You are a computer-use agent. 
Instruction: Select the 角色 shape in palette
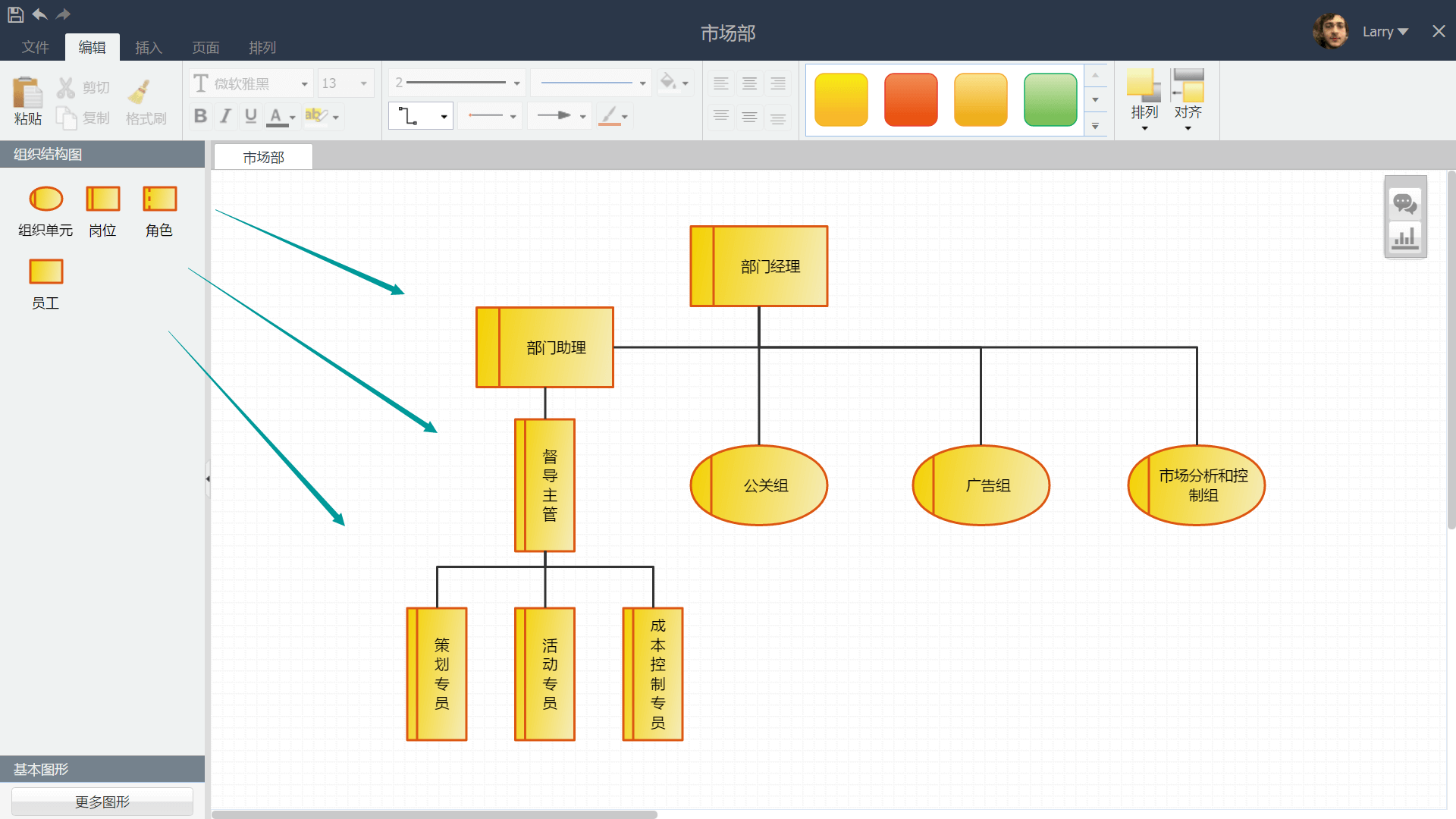[159, 199]
